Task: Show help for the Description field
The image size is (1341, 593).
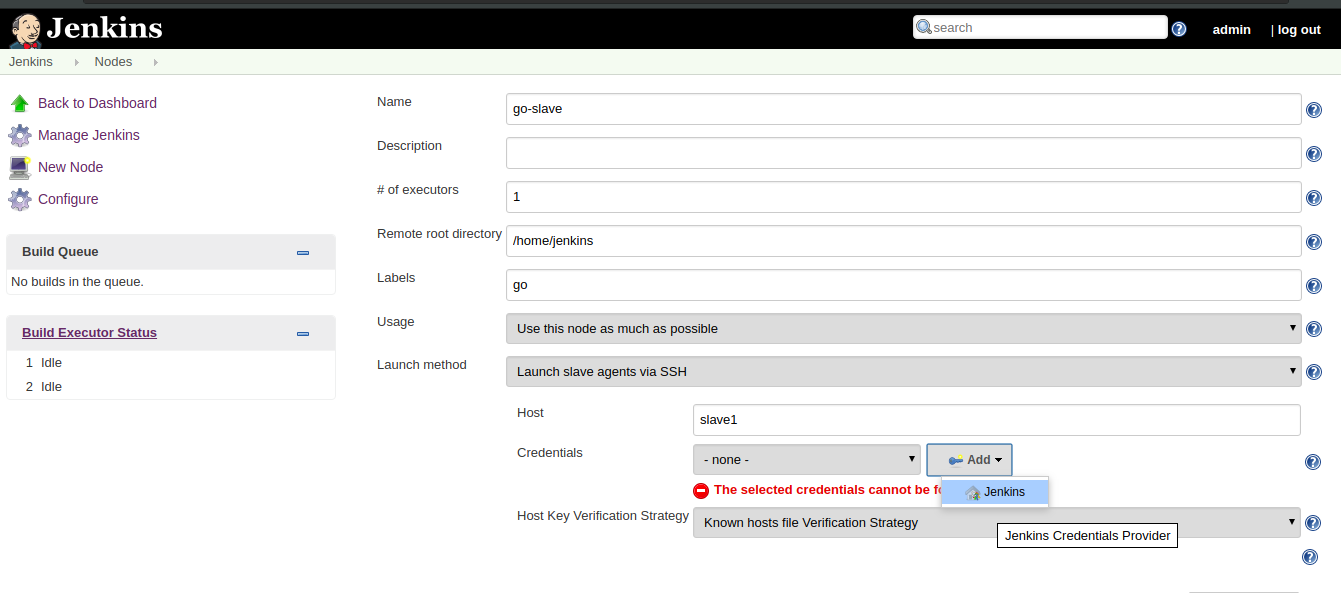Action: pos(1314,154)
